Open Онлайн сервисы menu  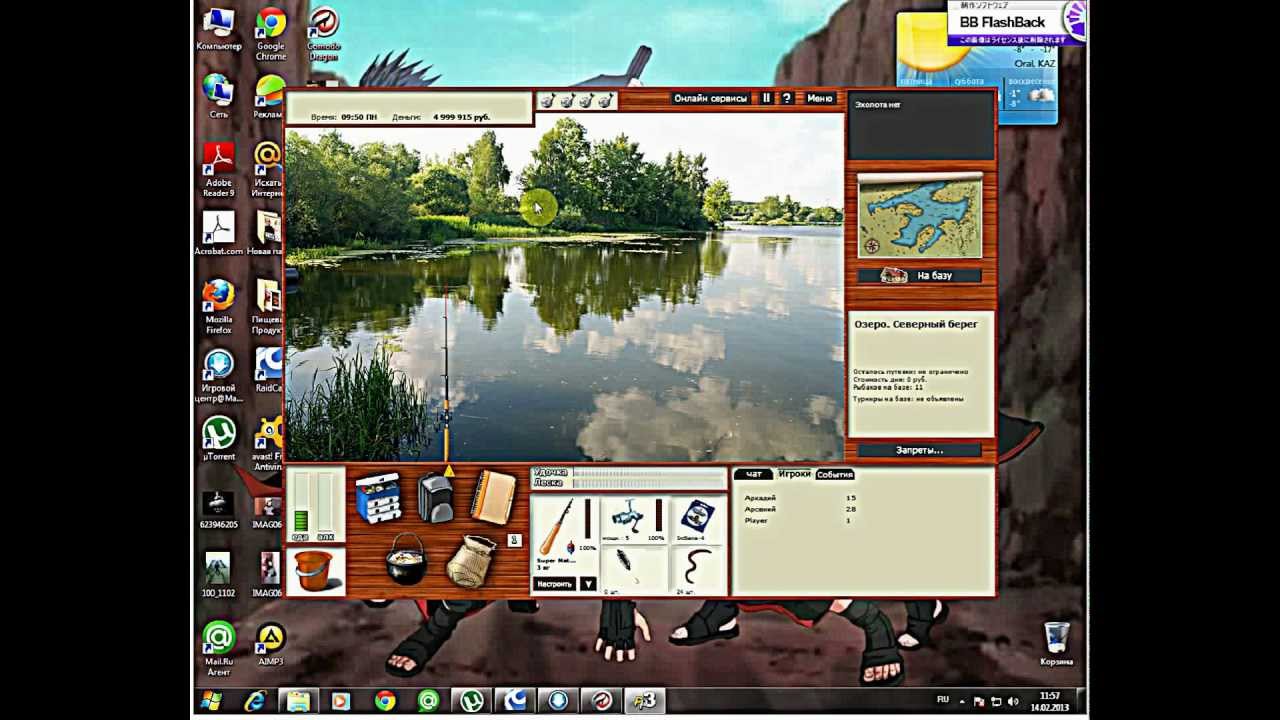[710, 98]
